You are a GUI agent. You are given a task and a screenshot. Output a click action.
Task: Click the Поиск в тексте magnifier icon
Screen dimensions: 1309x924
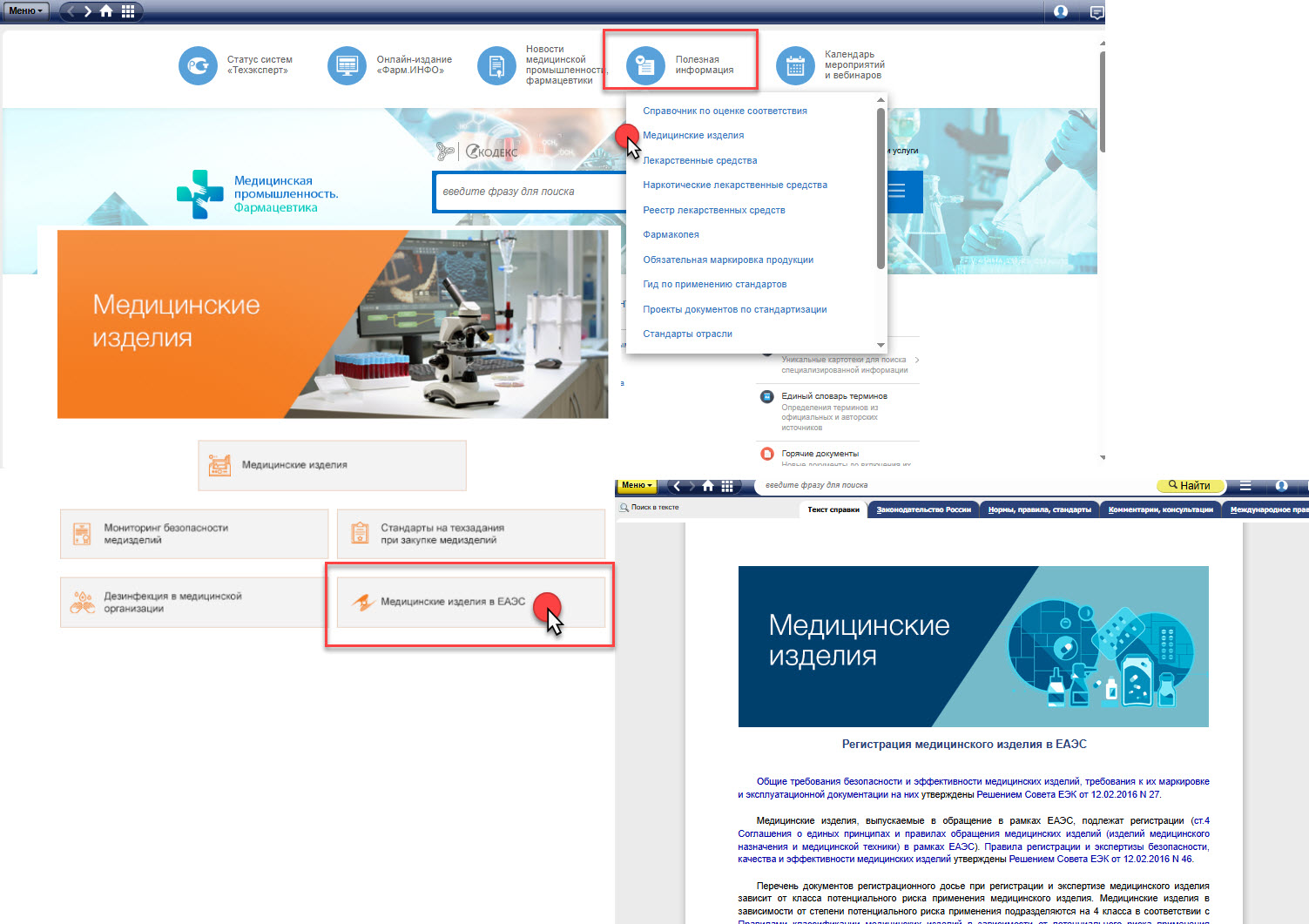click(624, 507)
